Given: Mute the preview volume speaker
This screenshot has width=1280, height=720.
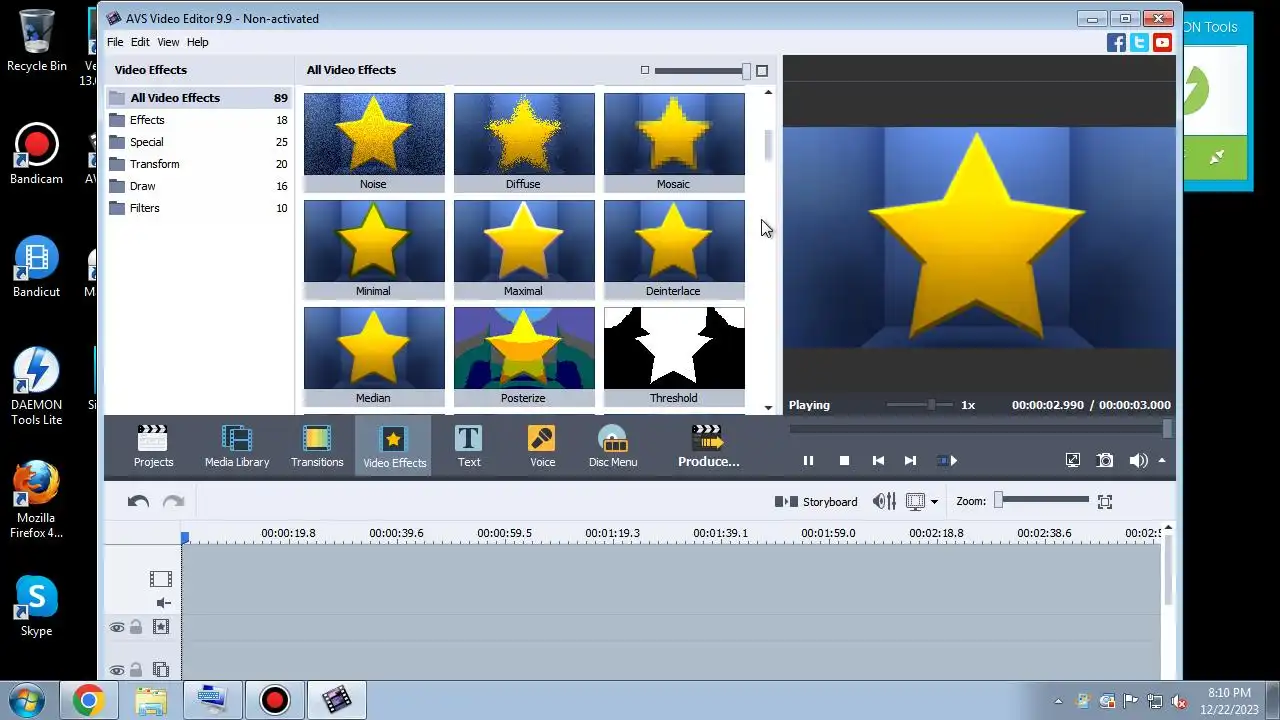Looking at the screenshot, I should pyautogui.click(x=1138, y=461).
